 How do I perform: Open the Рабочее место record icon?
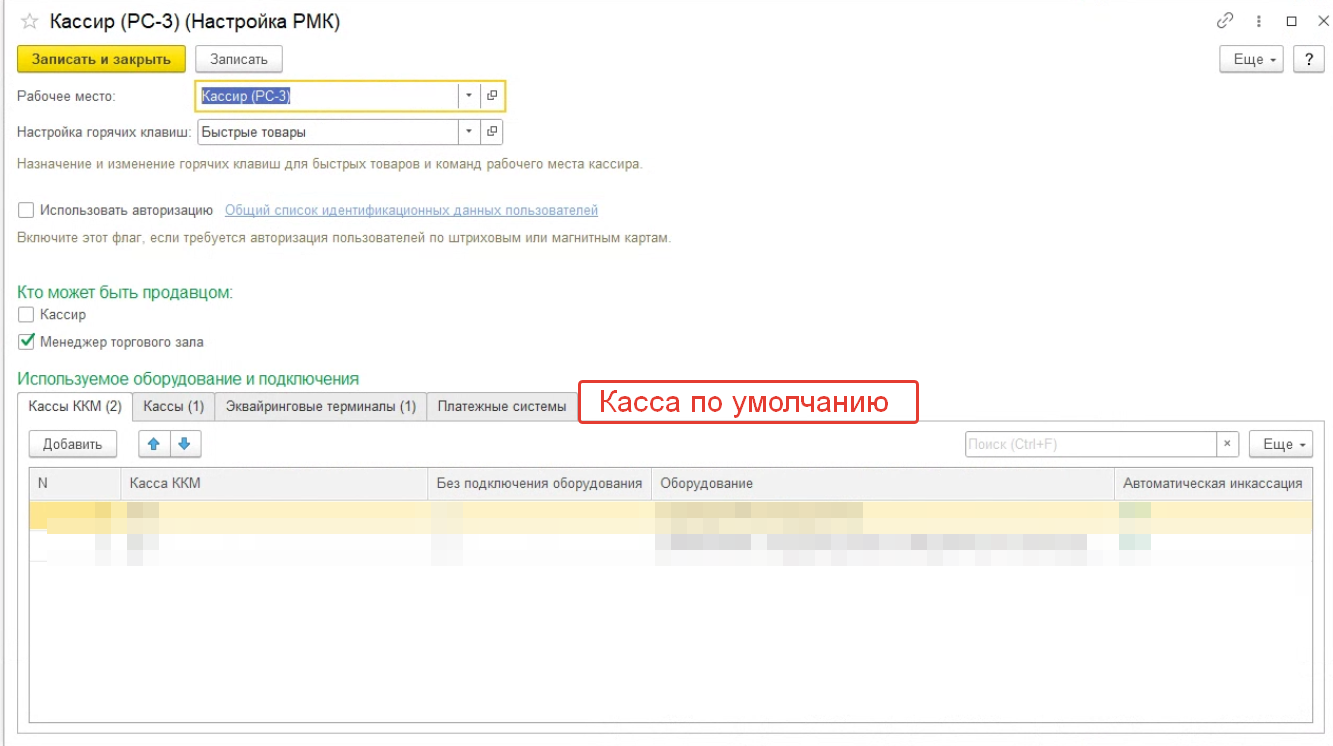coord(492,96)
